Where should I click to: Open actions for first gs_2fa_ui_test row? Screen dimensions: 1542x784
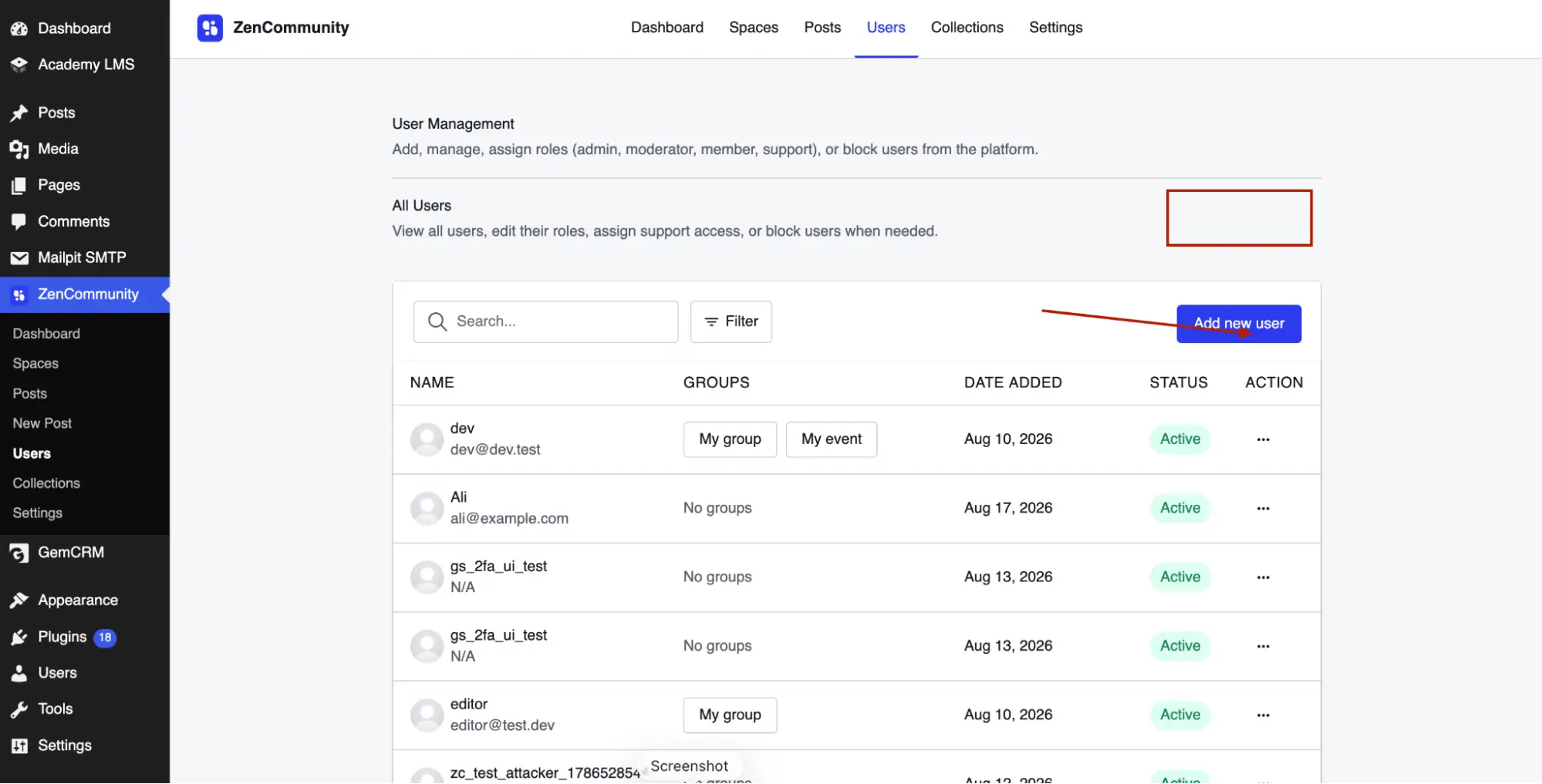pyautogui.click(x=1263, y=577)
